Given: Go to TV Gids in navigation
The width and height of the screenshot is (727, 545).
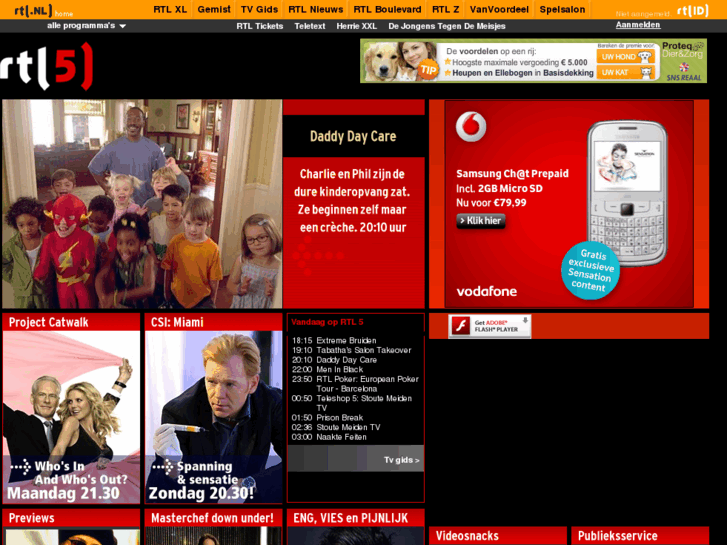Looking at the screenshot, I should (x=259, y=10).
